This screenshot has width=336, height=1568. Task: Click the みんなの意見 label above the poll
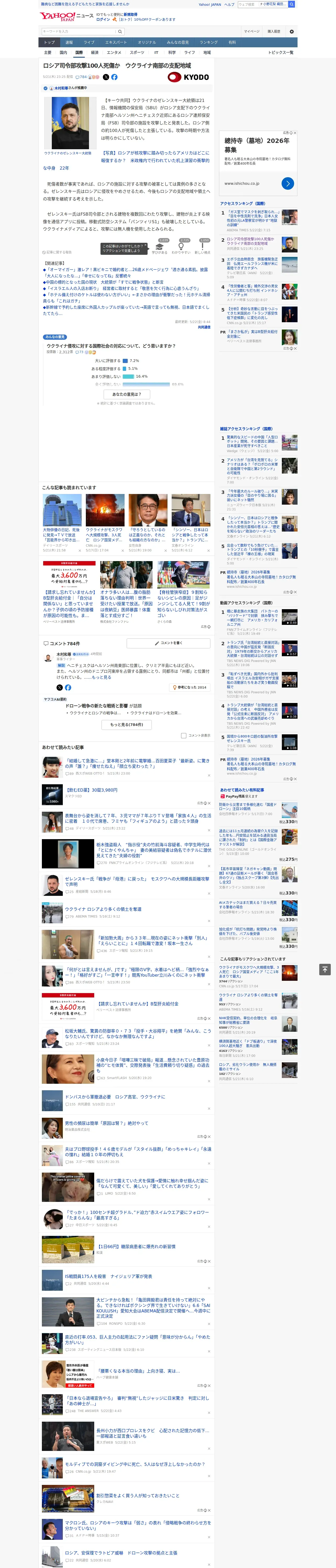click(55, 337)
